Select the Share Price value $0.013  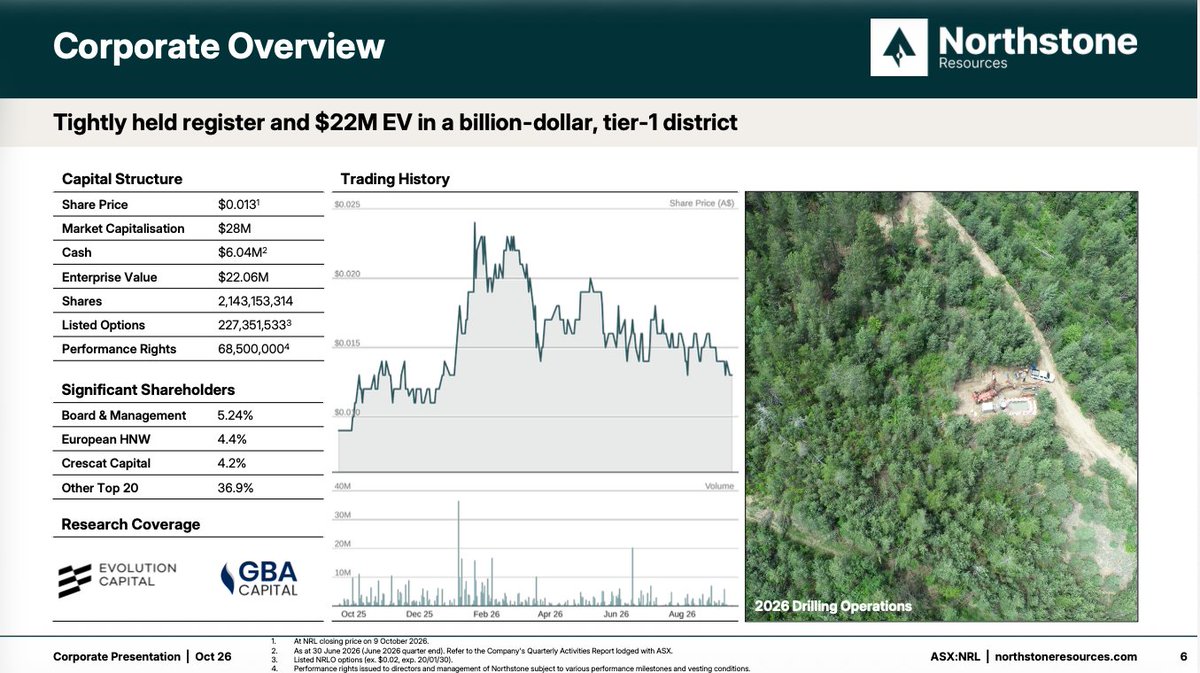pyautogui.click(x=239, y=204)
